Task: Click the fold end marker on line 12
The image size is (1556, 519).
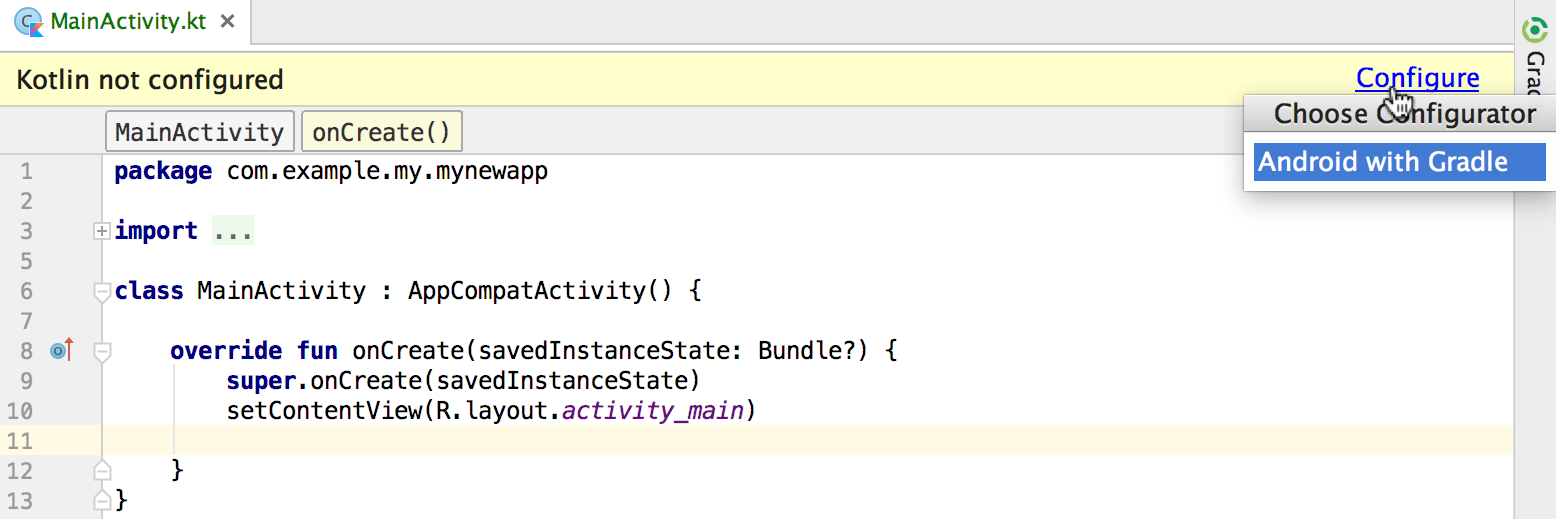Action: tap(101, 470)
